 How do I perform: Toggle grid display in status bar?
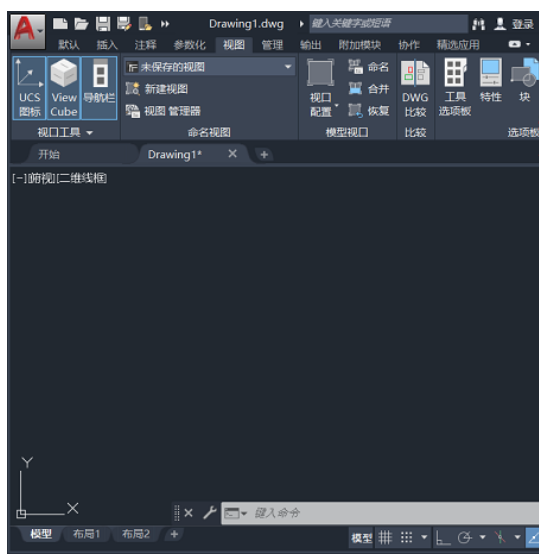click(x=385, y=538)
